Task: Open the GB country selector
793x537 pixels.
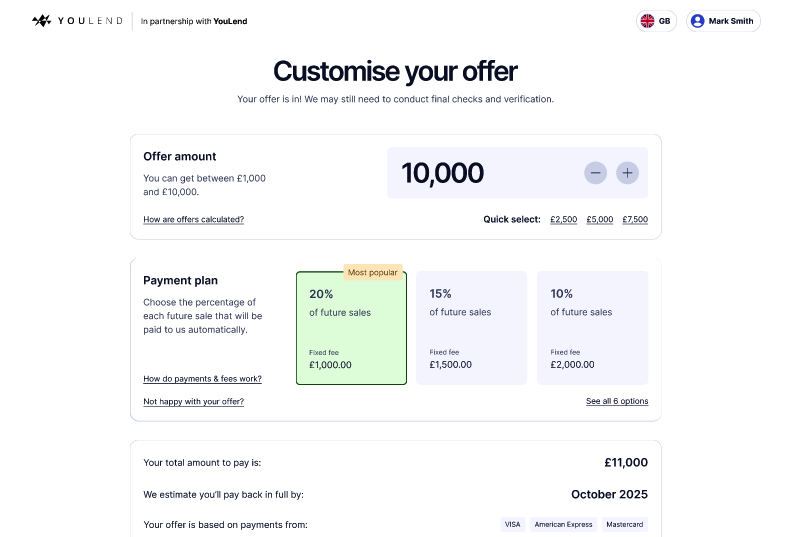Action: 656,21
